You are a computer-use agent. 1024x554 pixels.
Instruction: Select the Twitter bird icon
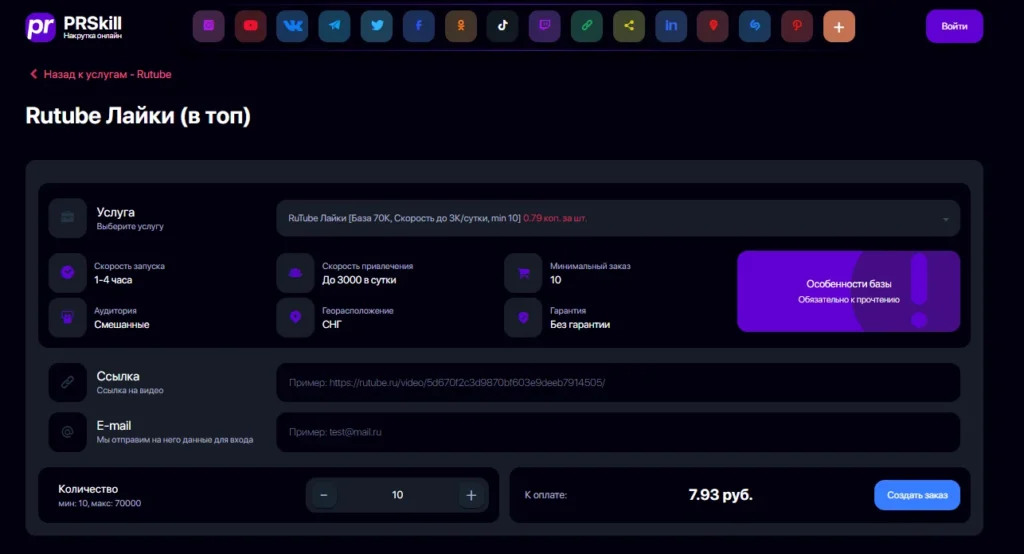click(x=377, y=26)
